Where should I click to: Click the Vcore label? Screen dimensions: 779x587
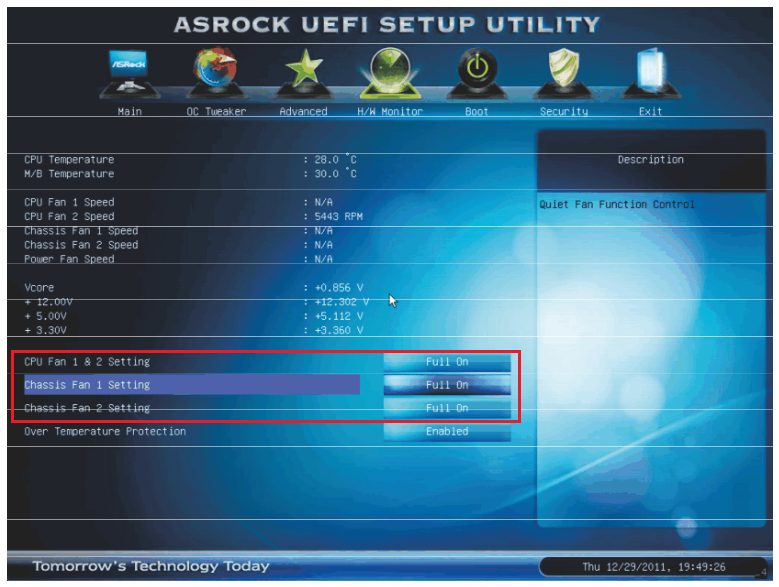(x=39, y=288)
